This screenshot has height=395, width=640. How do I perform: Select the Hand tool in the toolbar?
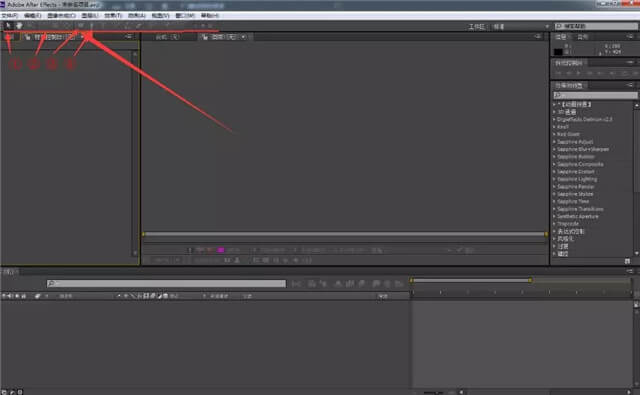pos(19,26)
